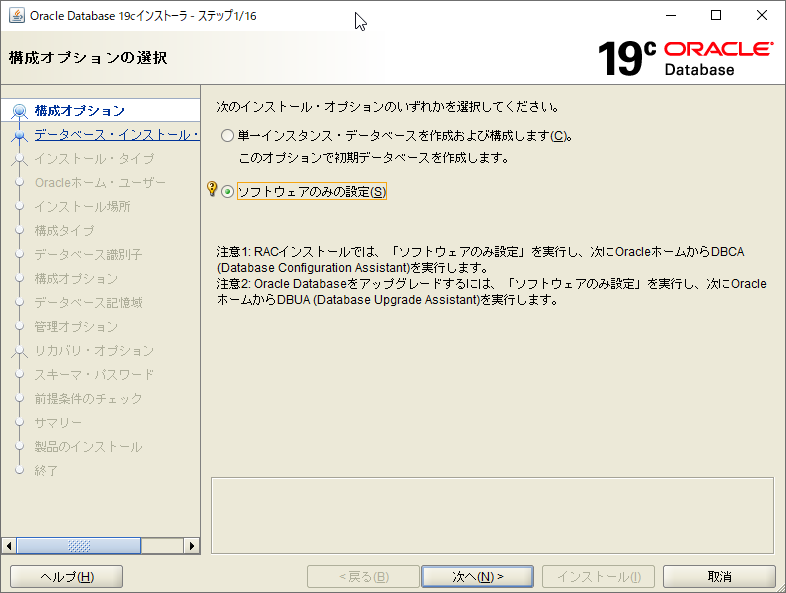Viewport: 786px width, 593px height.
Task: Click the リカバリ・オプション step
Action: coord(94,351)
